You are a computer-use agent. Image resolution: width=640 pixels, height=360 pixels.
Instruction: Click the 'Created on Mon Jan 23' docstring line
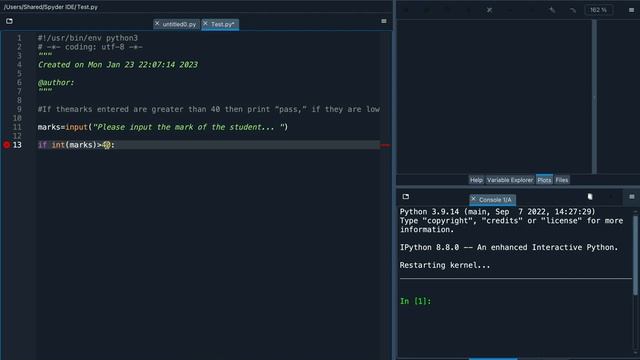pyautogui.click(x=118, y=64)
